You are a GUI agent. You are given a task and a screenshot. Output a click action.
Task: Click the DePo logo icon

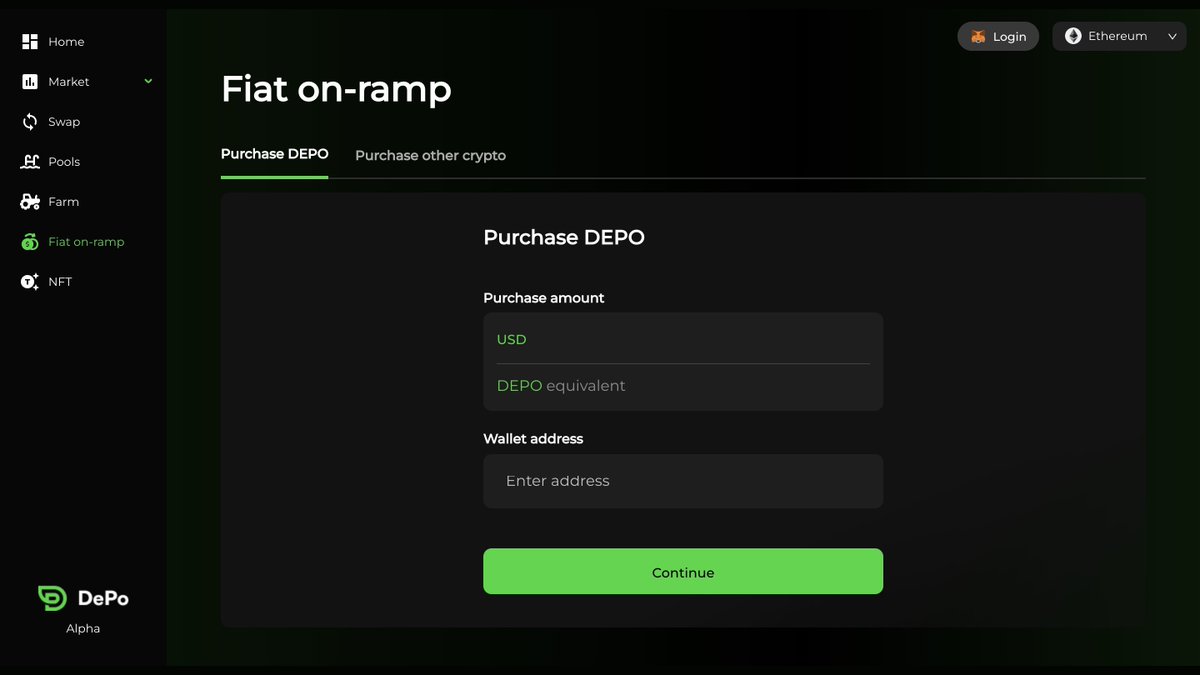pyautogui.click(x=52, y=598)
